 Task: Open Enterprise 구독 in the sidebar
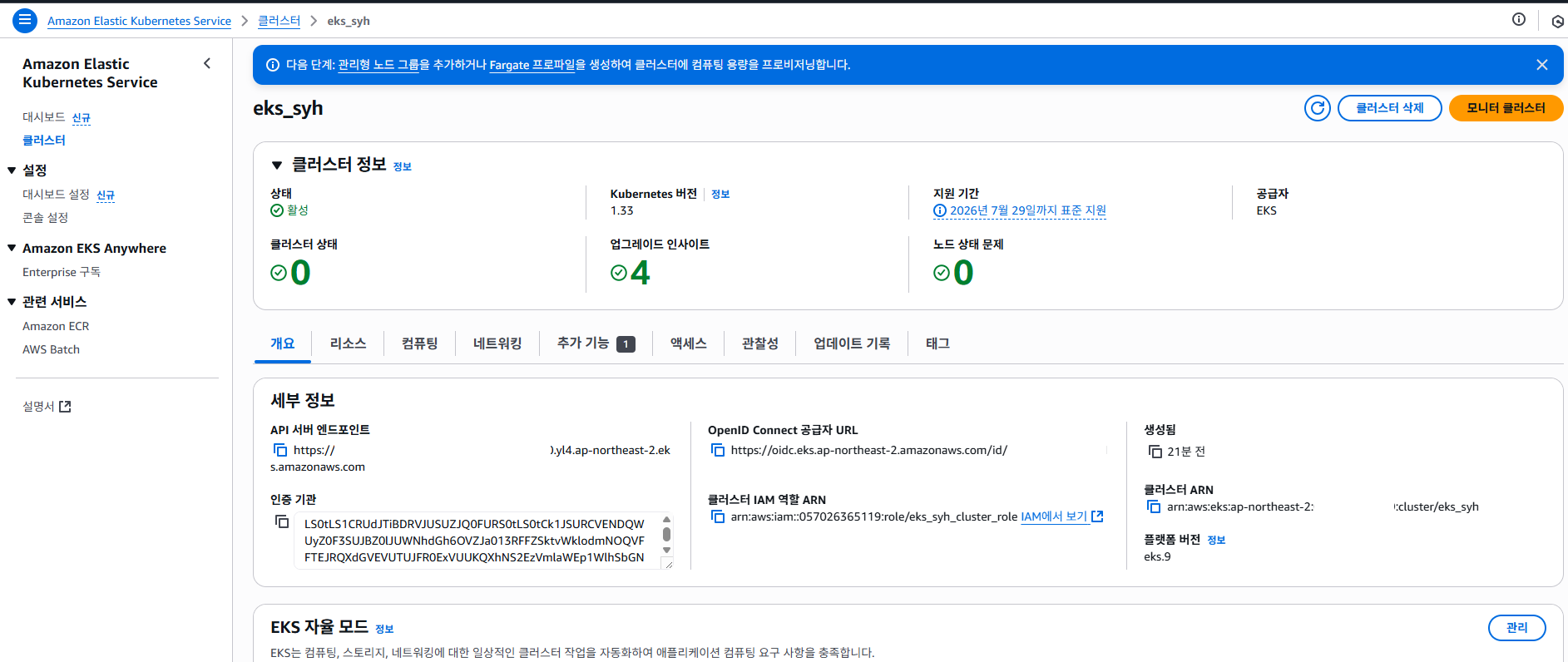(x=62, y=272)
